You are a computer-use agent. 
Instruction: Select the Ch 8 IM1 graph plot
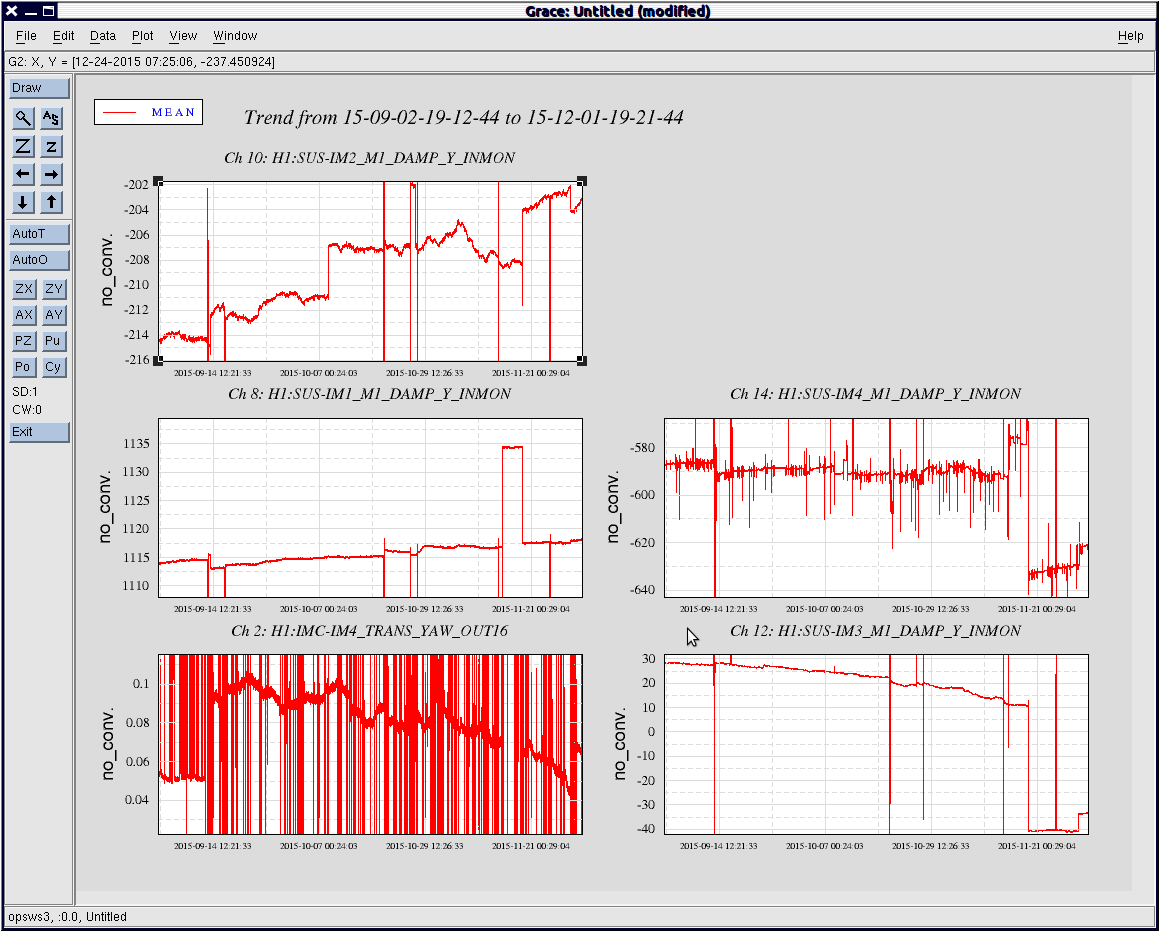point(370,507)
